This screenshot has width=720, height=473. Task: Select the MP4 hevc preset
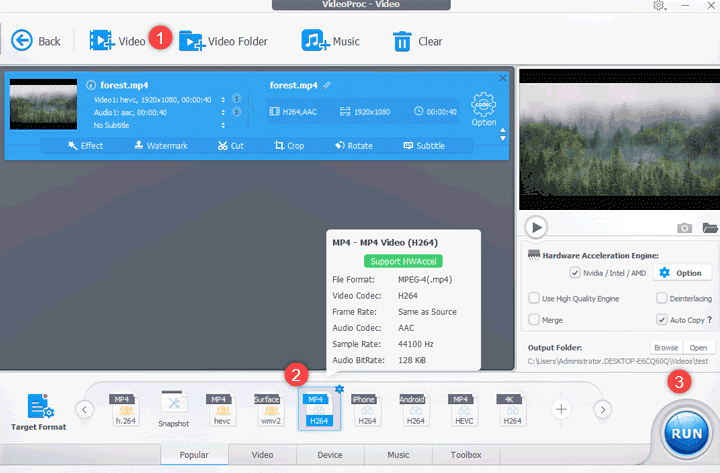221,410
